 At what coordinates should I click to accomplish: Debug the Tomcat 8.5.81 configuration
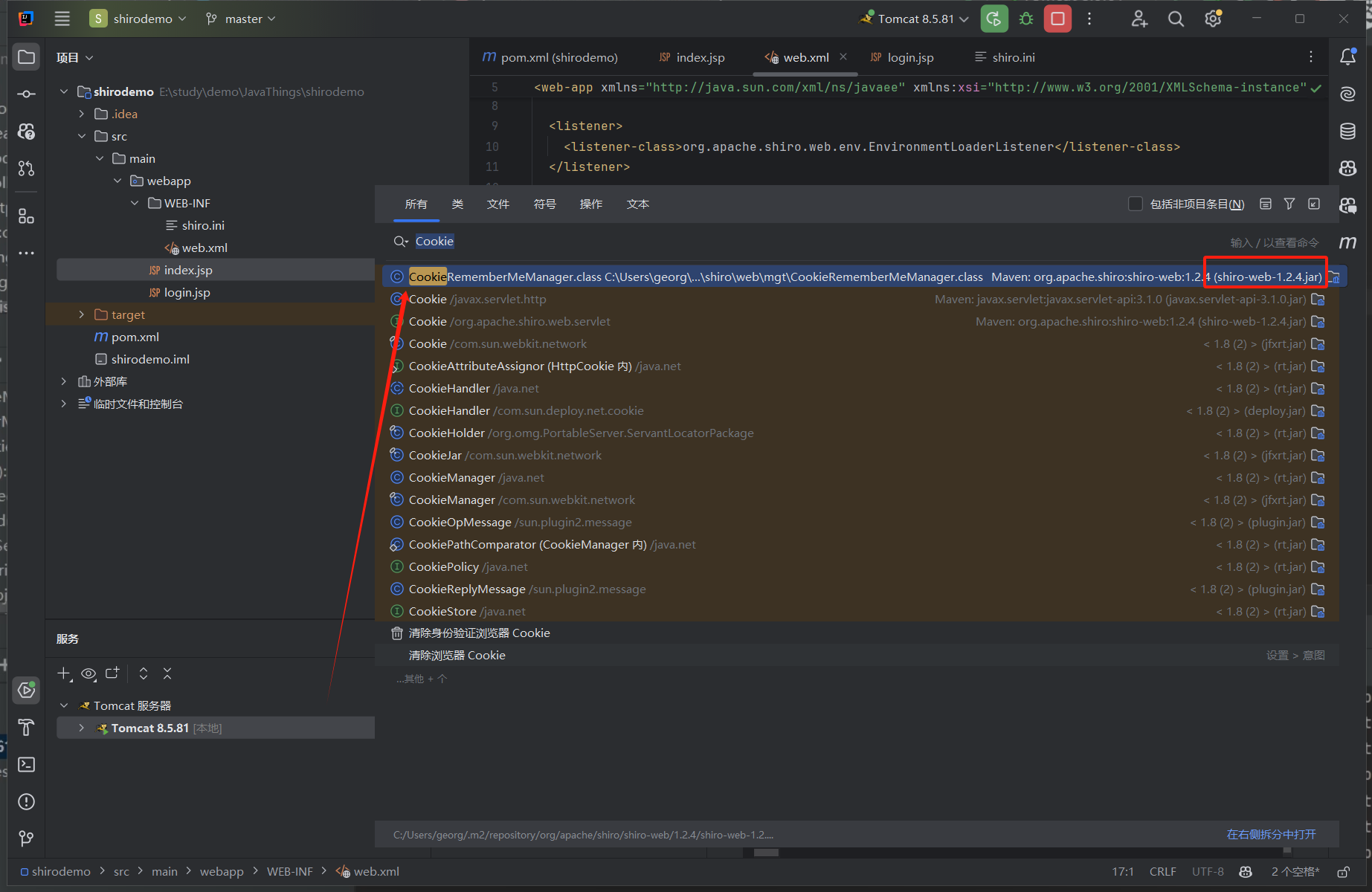coord(1026,19)
